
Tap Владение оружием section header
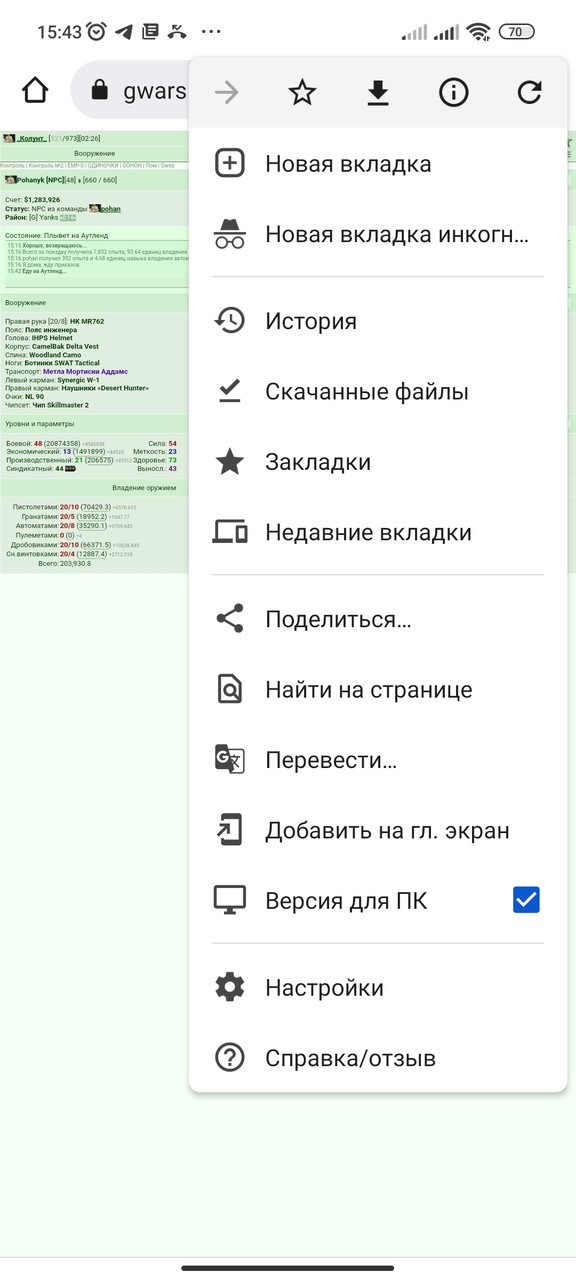[144, 488]
